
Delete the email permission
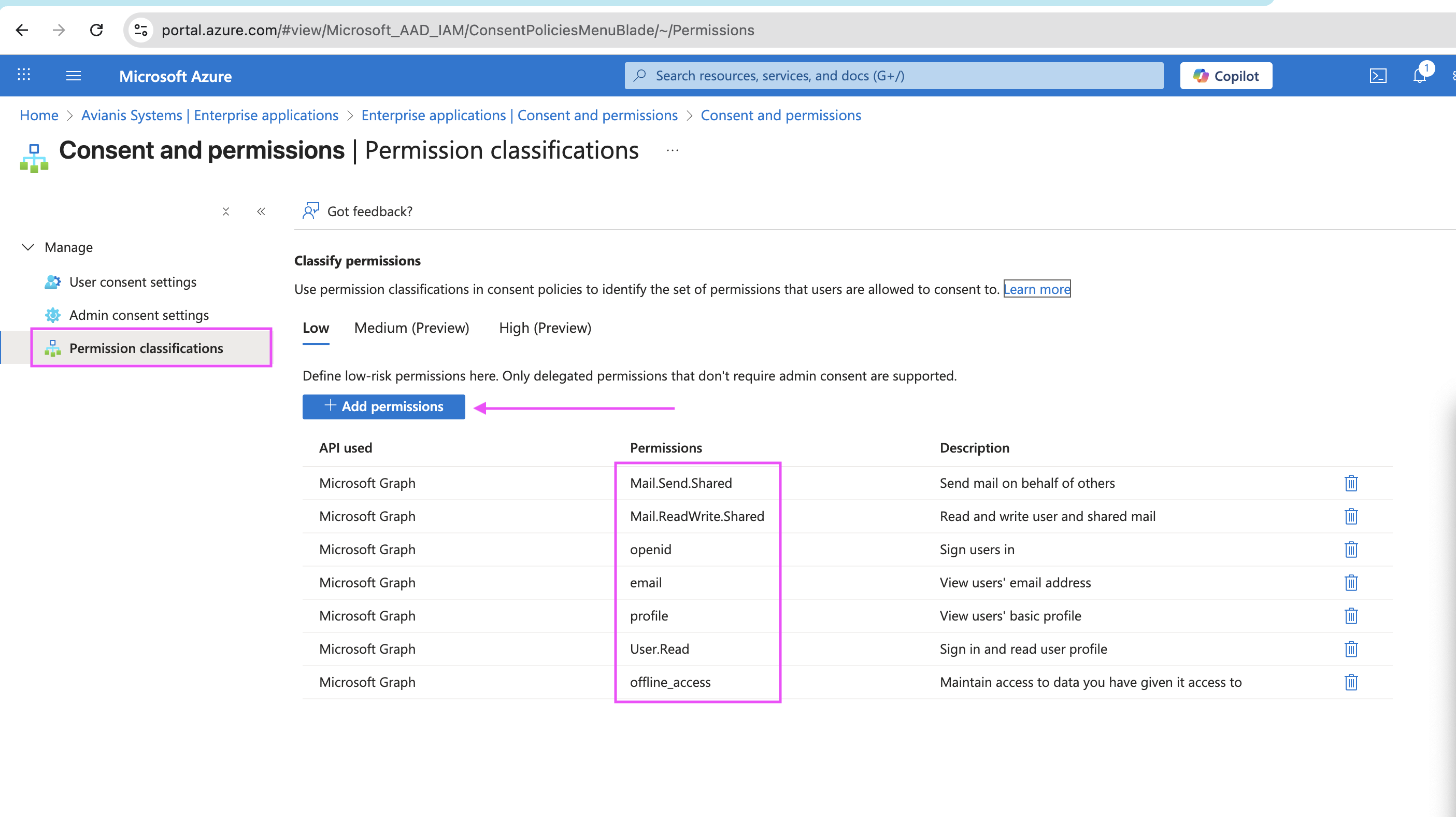pyautogui.click(x=1351, y=582)
